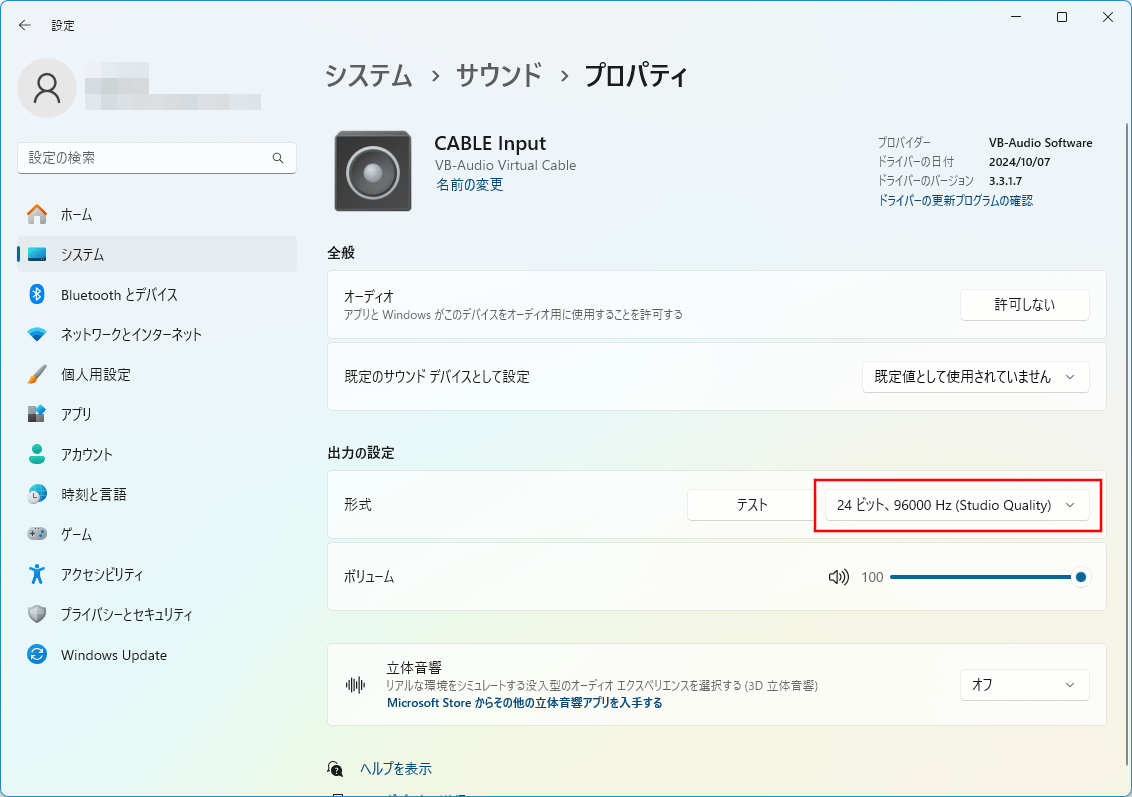
Task: Click ドライバーの更新プログラムの確認 link
Action: click(x=955, y=201)
